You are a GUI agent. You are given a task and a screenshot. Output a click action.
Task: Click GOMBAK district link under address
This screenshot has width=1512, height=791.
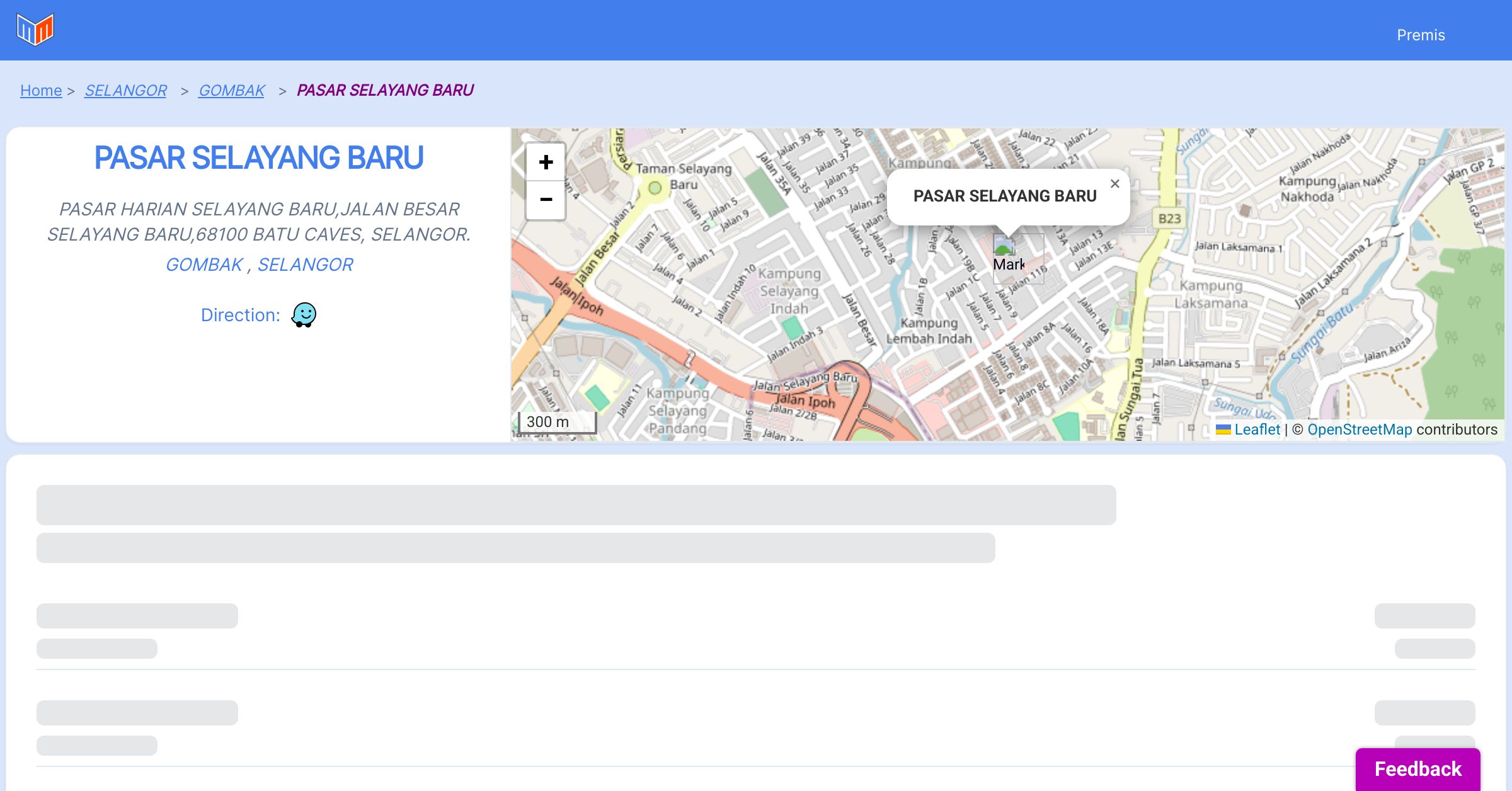point(204,265)
